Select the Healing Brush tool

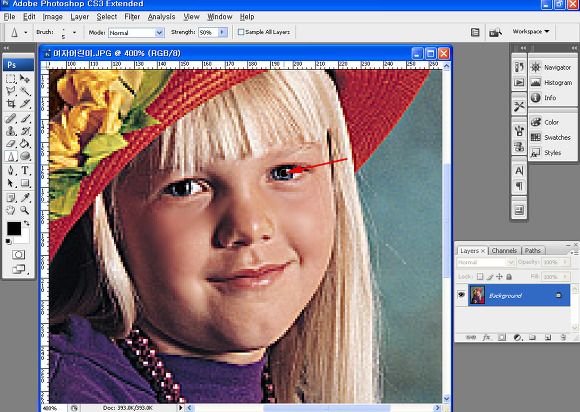click(x=11, y=118)
